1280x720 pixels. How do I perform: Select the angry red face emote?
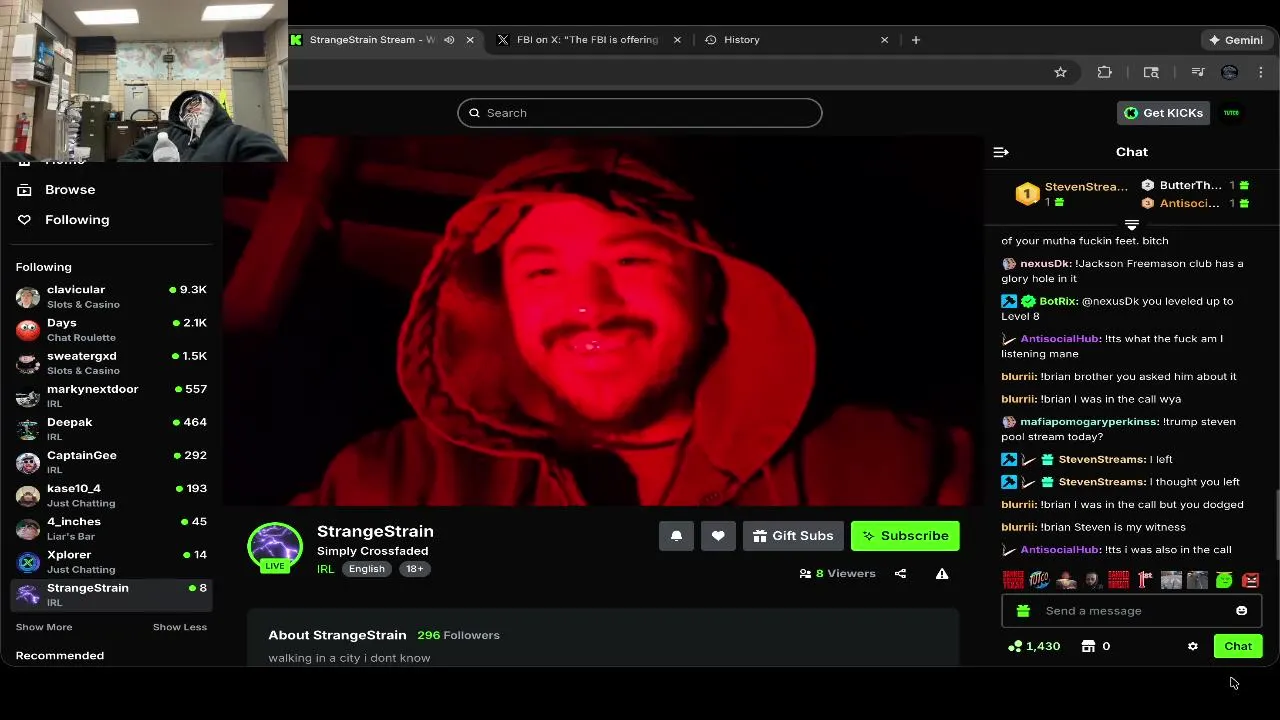[x=1250, y=580]
